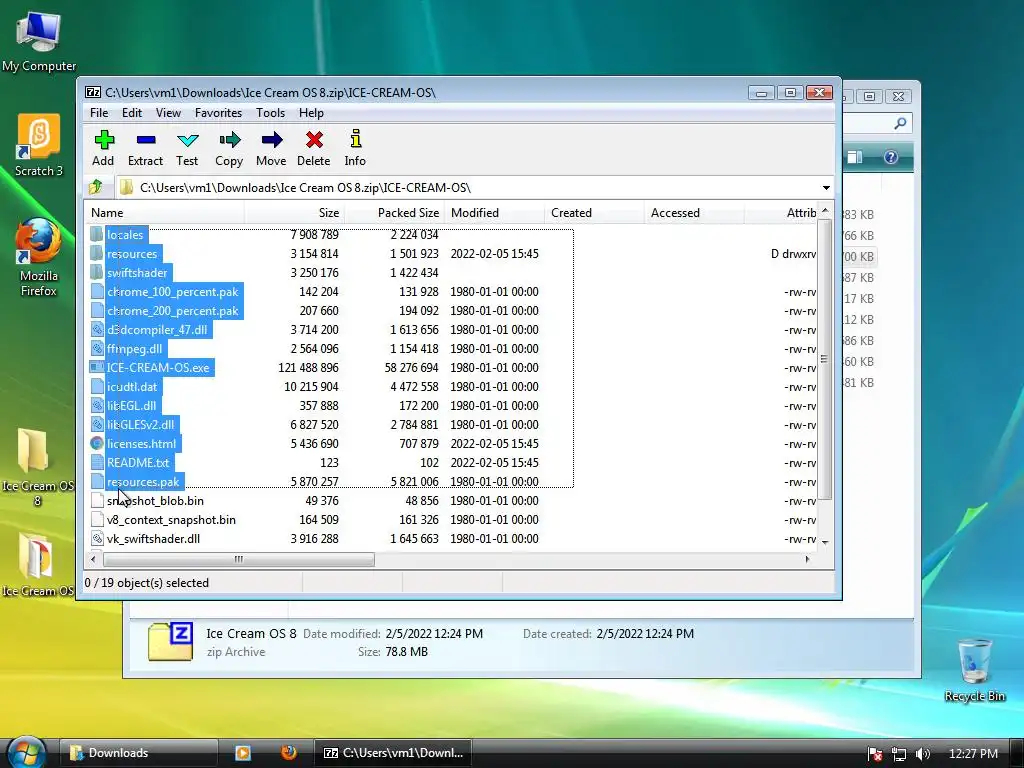Select the locales folder row
Viewport: 1024px width, 768px height.
point(452,234)
